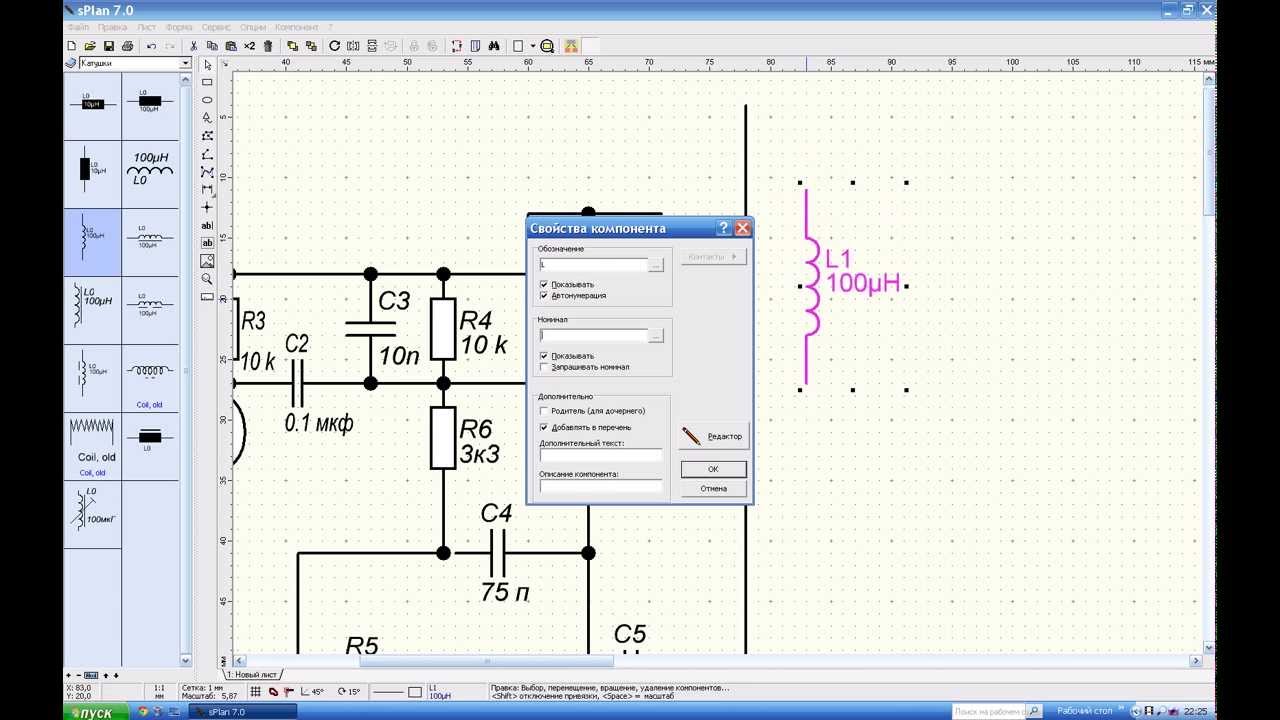Click the Rotate icon in toolbar
The height and width of the screenshot is (720, 1280).
(335, 46)
